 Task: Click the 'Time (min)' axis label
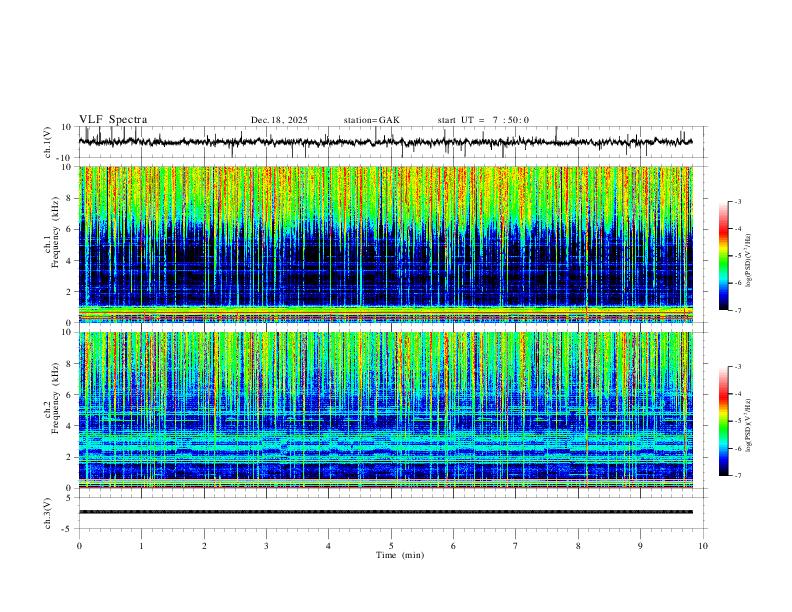[x=400, y=555]
